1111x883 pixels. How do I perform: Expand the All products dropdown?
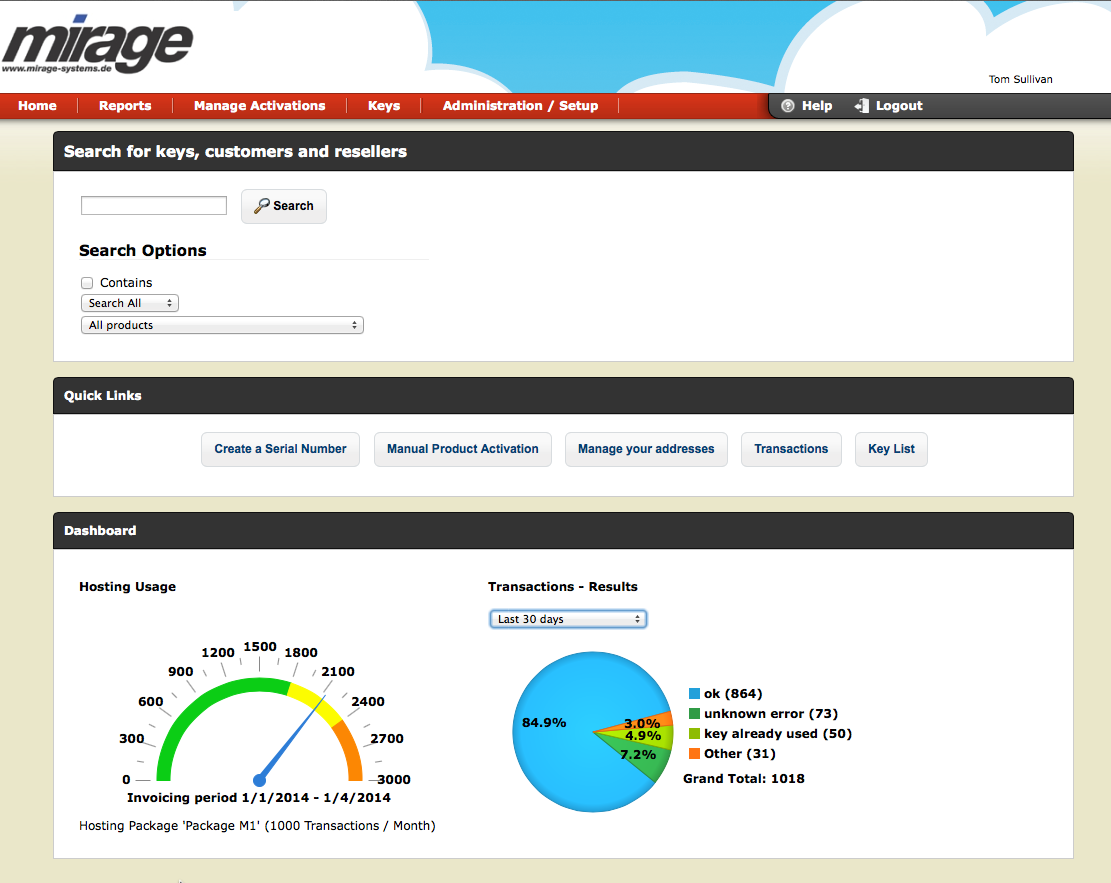[221, 325]
